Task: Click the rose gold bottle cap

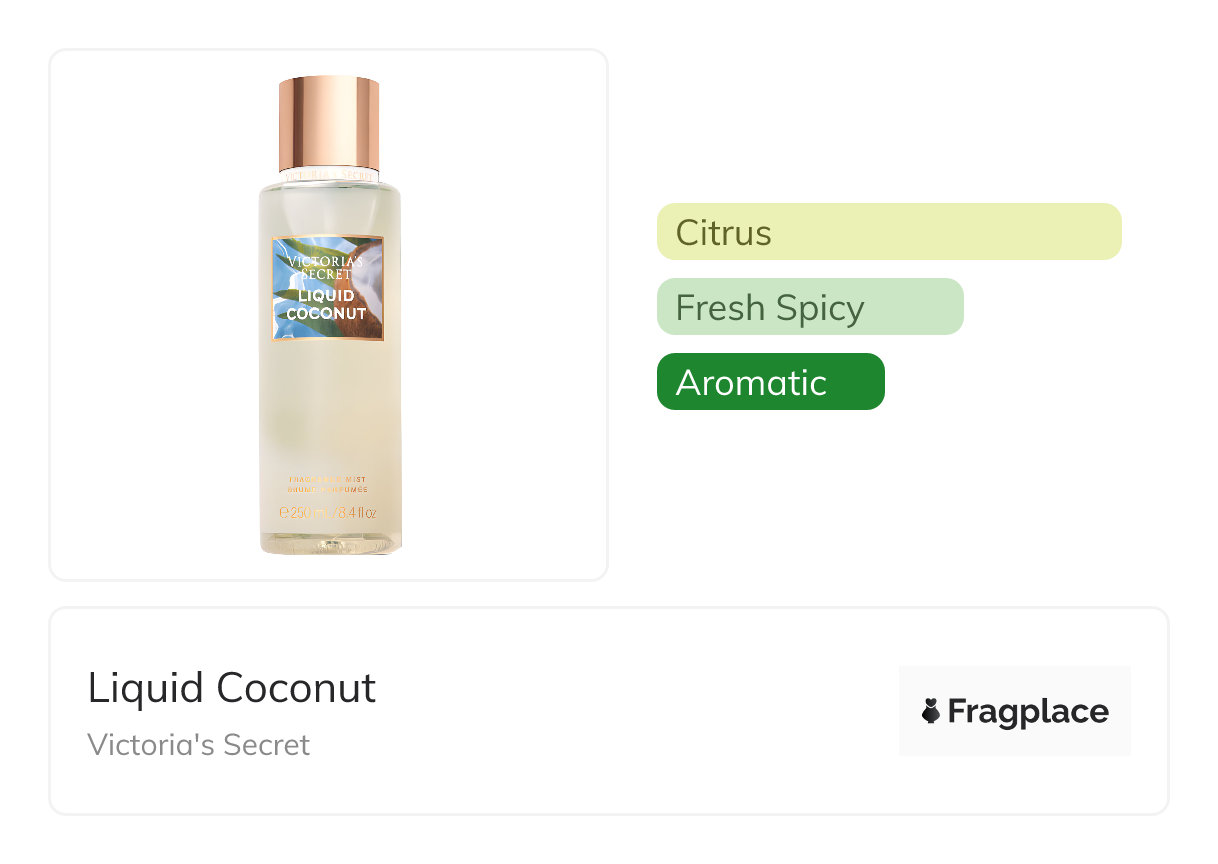Action: coord(329,120)
